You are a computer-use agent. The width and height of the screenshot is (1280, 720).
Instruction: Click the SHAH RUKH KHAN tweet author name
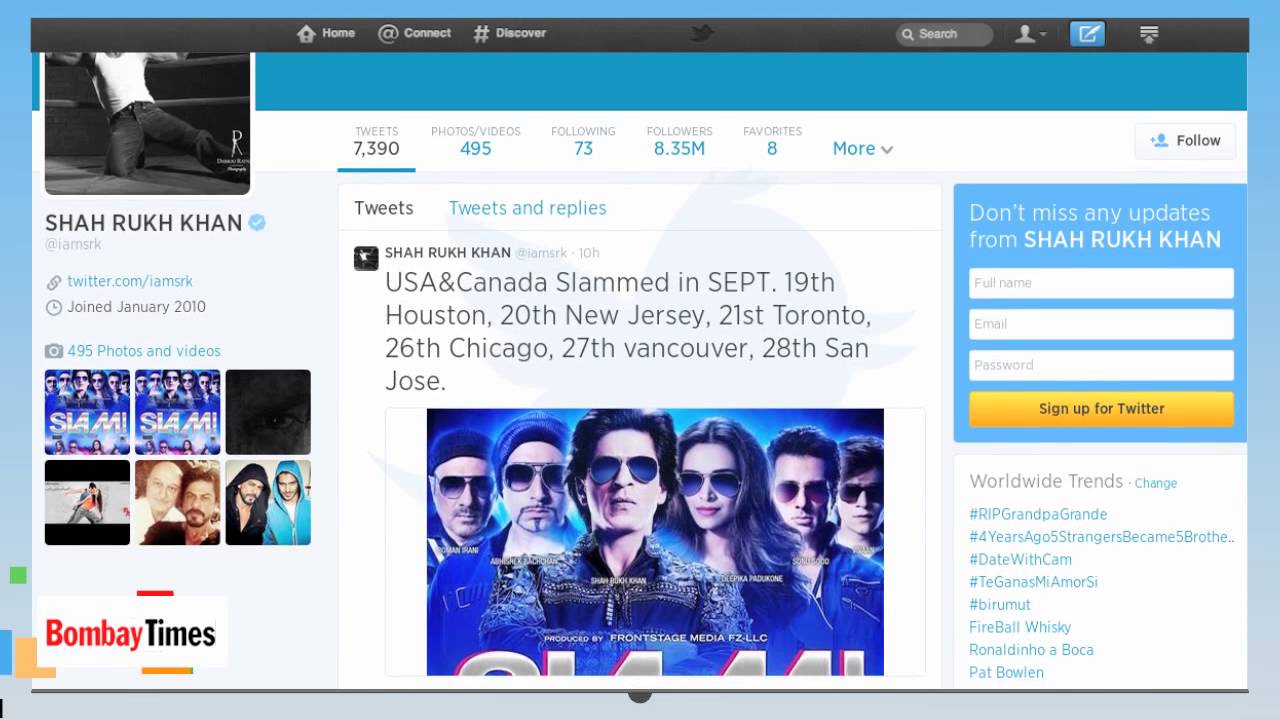(x=448, y=253)
